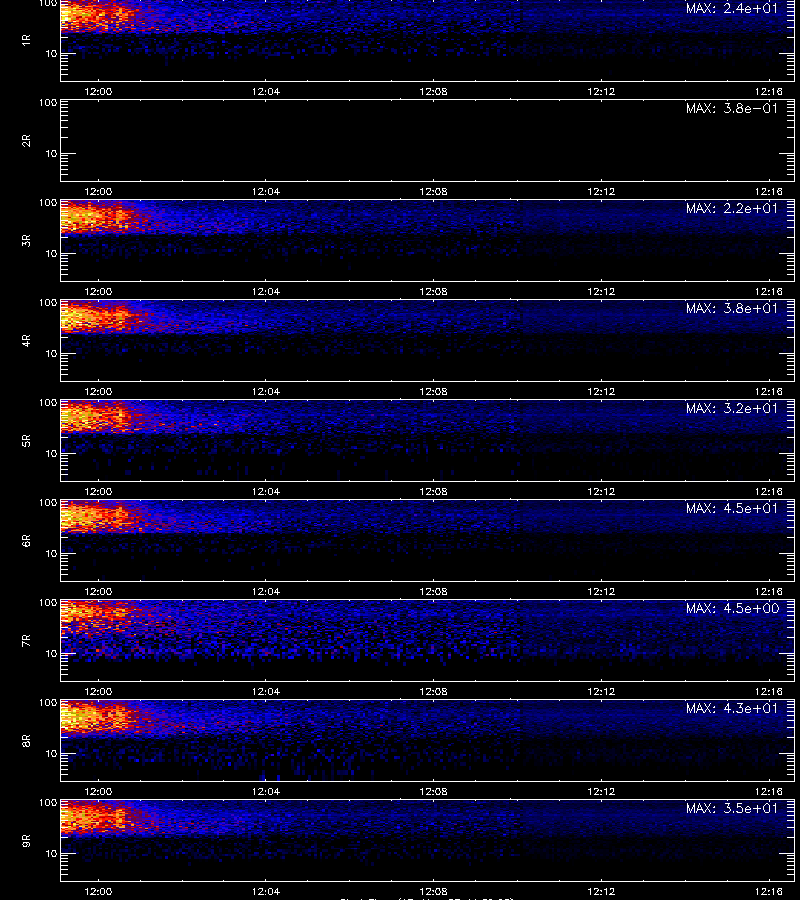Click the 6R panel label
This screenshot has width=800, height=900.
[x=26, y=541]
